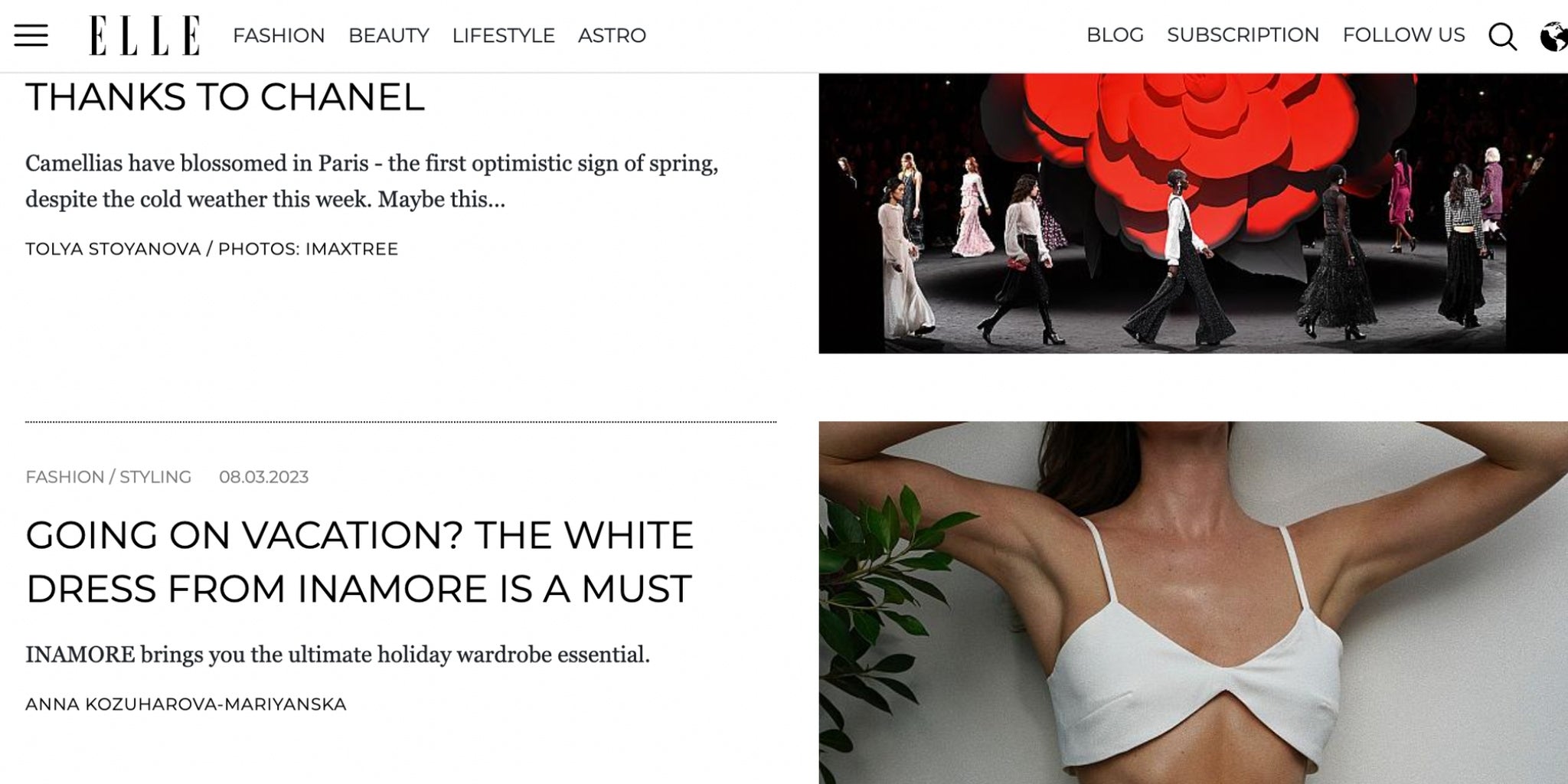Open the Chanel runway show image
Viewport: 1568px width, 784px height.
tap(1193, 214)
